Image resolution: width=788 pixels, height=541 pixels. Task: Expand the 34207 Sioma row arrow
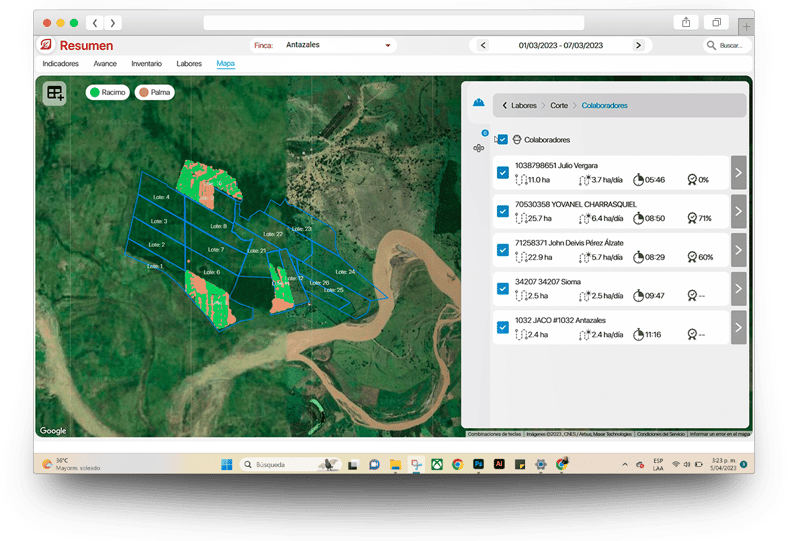pos(738,288)
